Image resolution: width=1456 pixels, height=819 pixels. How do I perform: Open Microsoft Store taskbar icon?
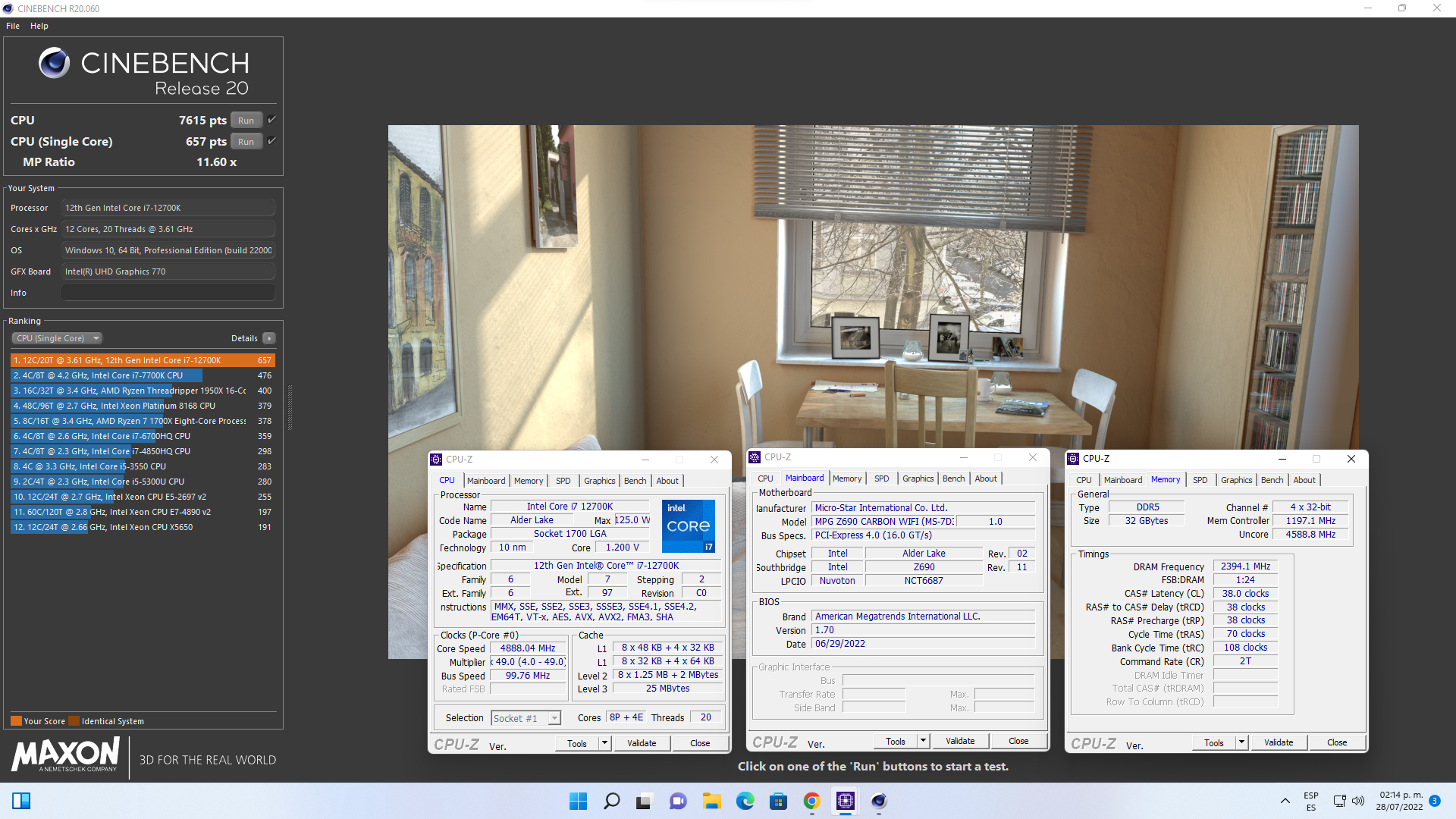click(x=778, y=801)
